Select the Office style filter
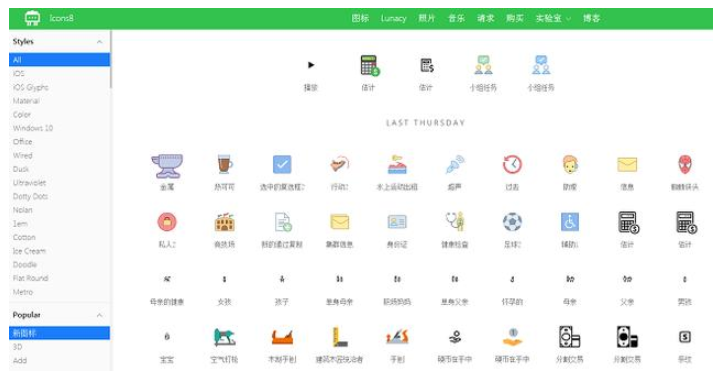This screenshot has height=388, width=721. [x=23, y=142]
